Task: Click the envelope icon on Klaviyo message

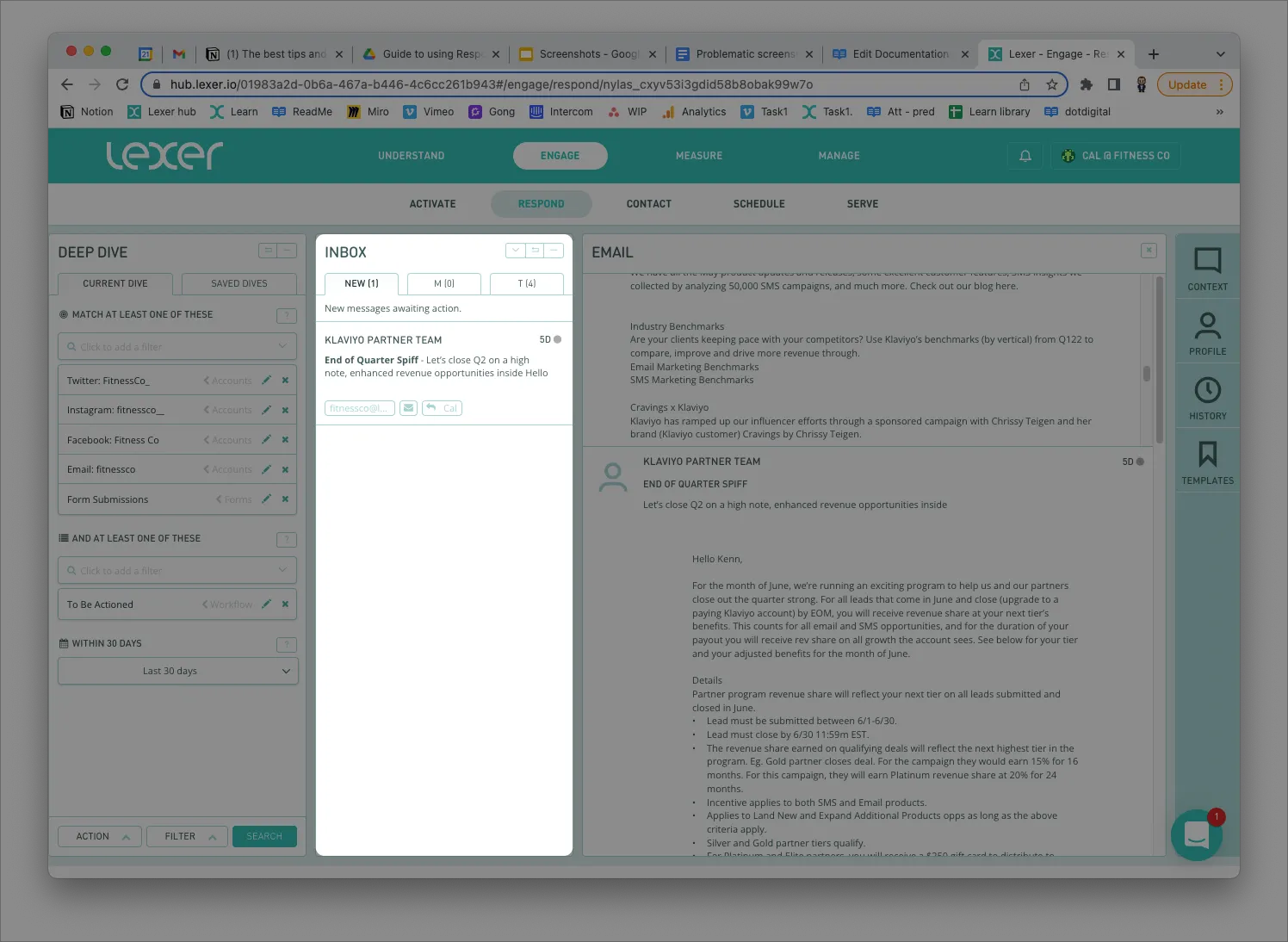Action: [408, 408]
